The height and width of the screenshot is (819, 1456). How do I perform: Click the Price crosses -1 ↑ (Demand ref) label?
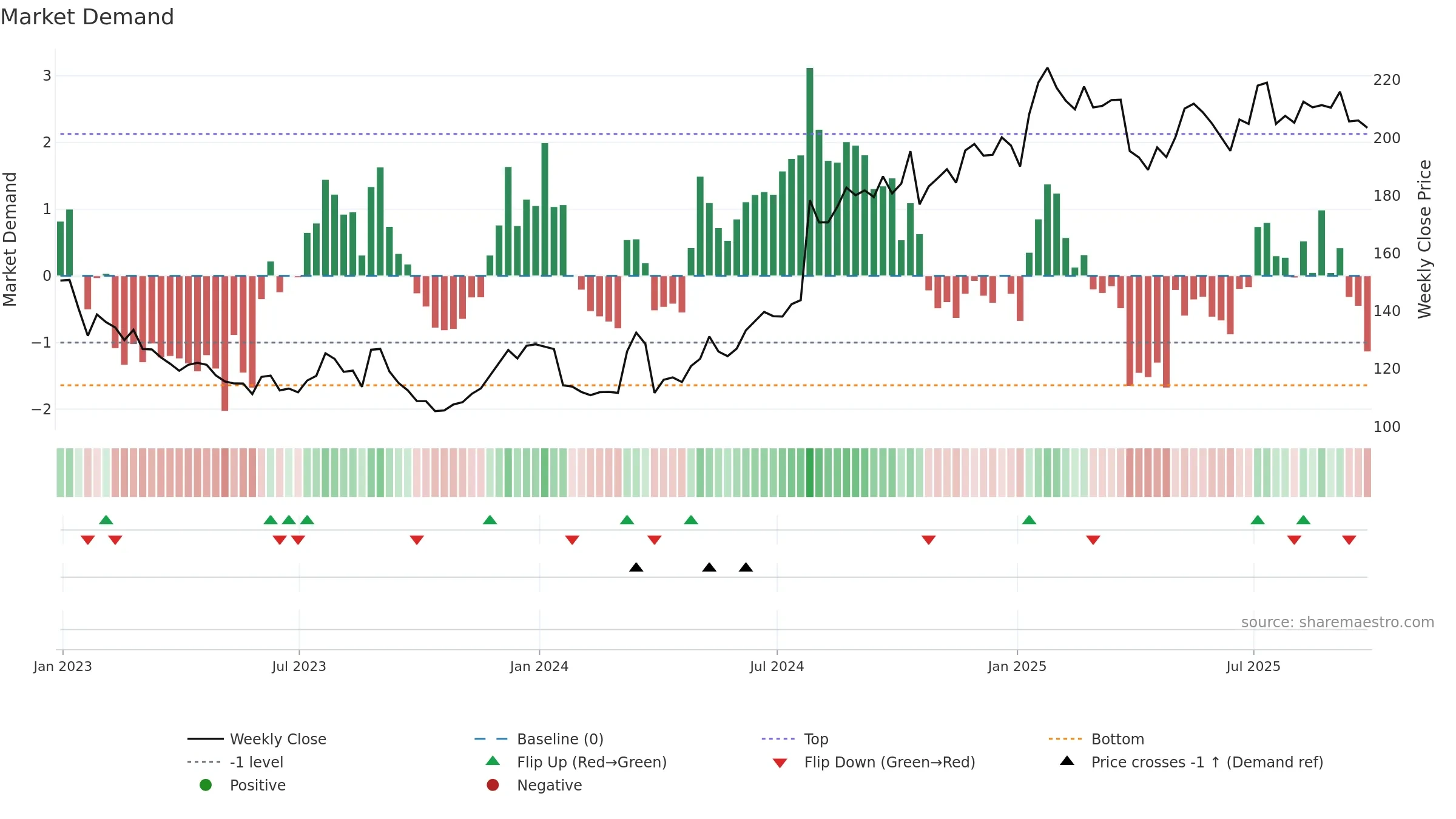(1207, 762)
